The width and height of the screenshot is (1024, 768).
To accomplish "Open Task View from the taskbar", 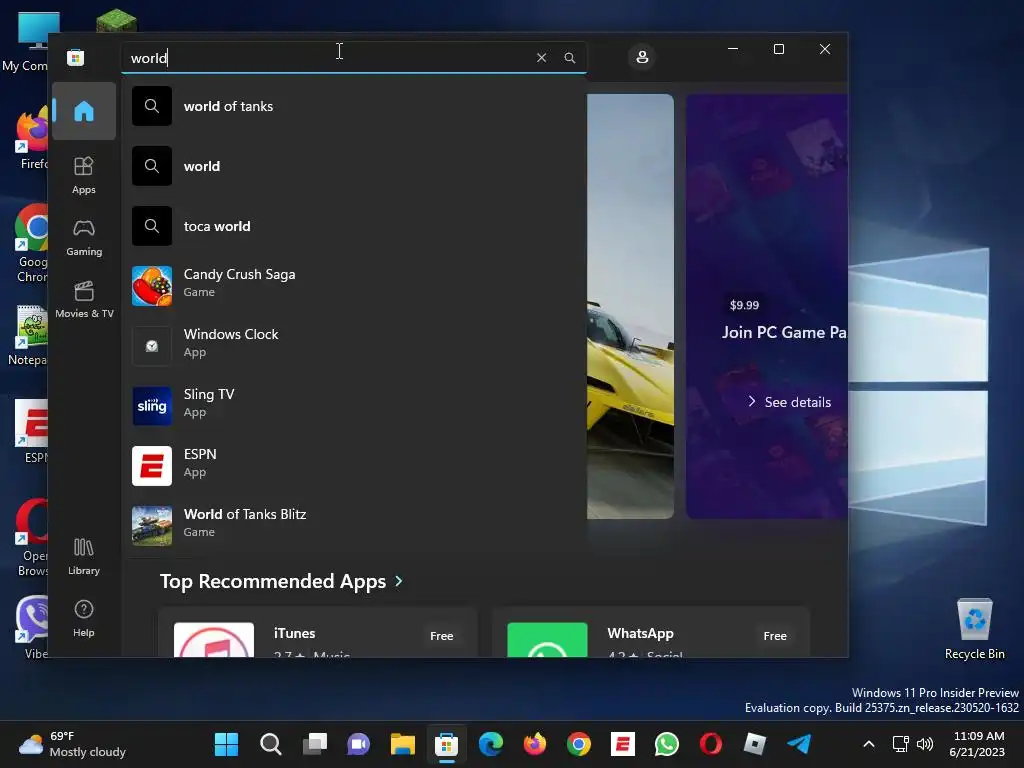I will (315, 744).
